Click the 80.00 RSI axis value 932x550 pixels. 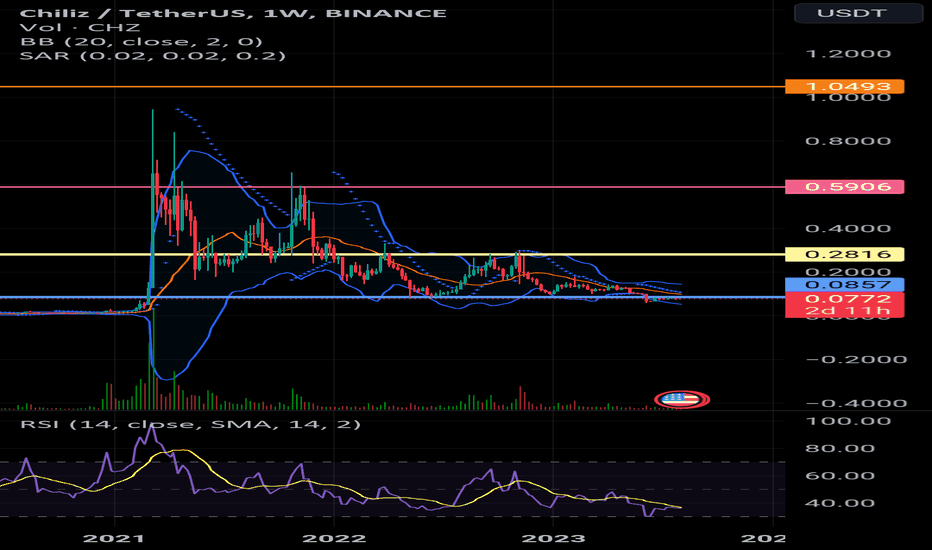point(840,448)
